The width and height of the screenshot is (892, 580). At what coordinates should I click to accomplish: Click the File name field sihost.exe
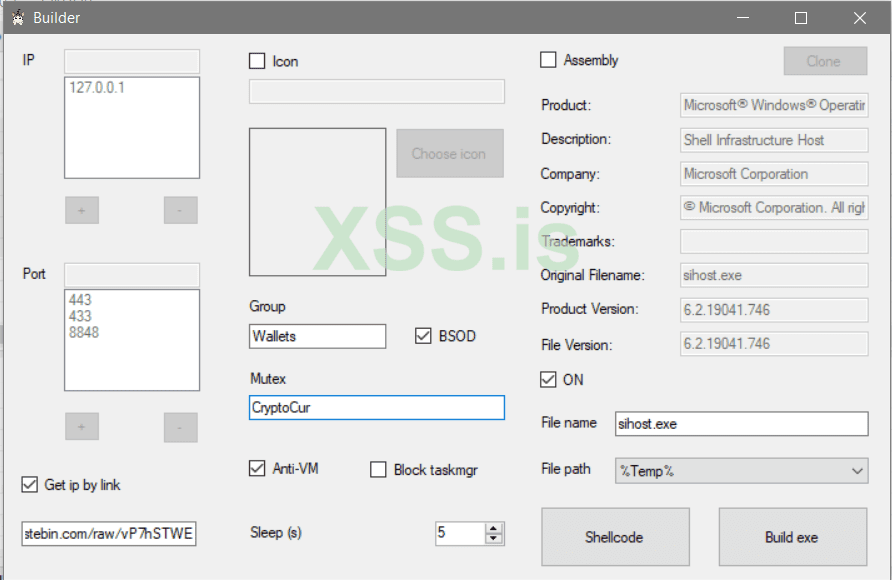[x=741, y=424]
